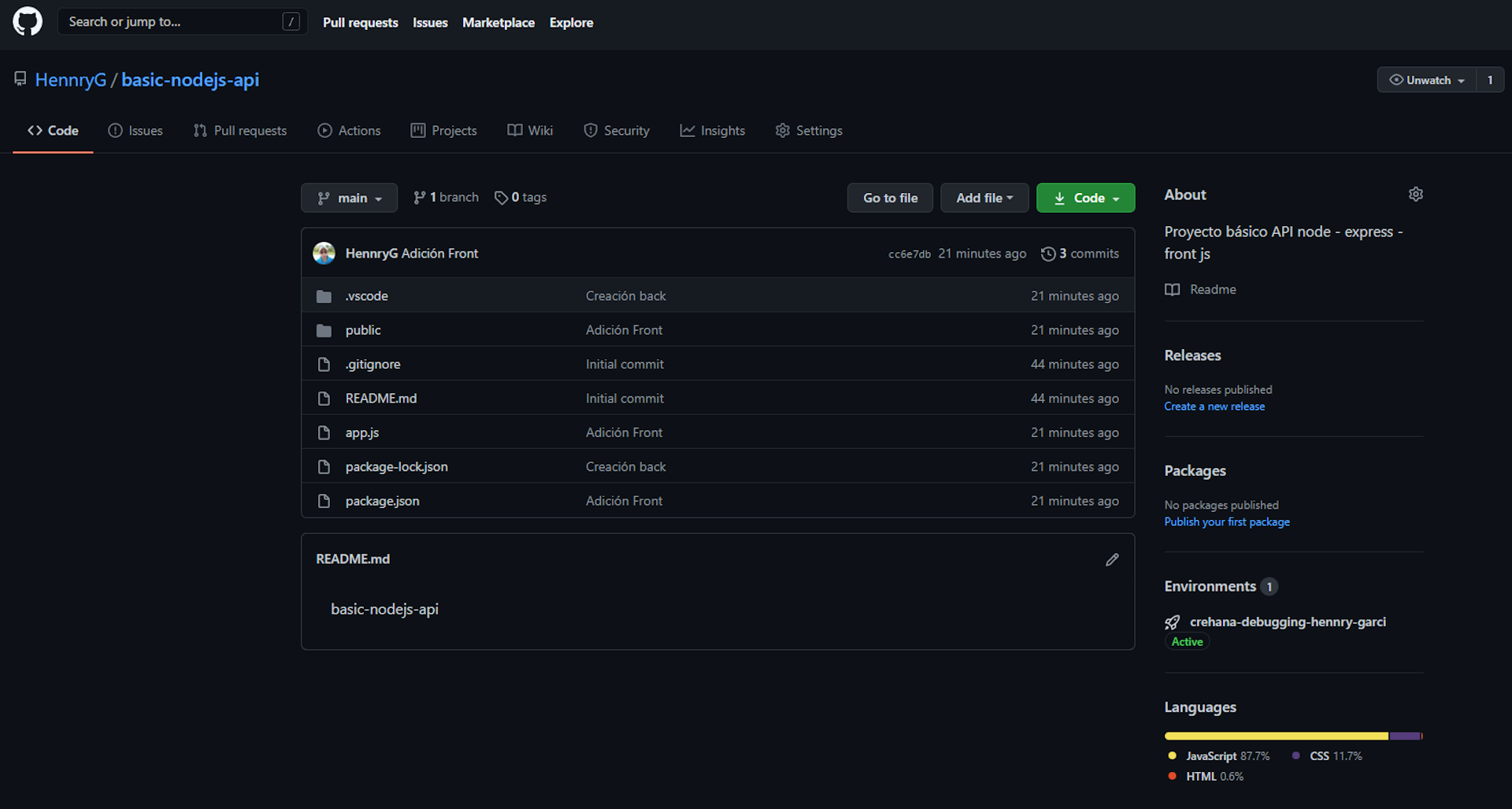Expand the main branch dropdown
Screen dimensions: 1512x809
[349, 198]
